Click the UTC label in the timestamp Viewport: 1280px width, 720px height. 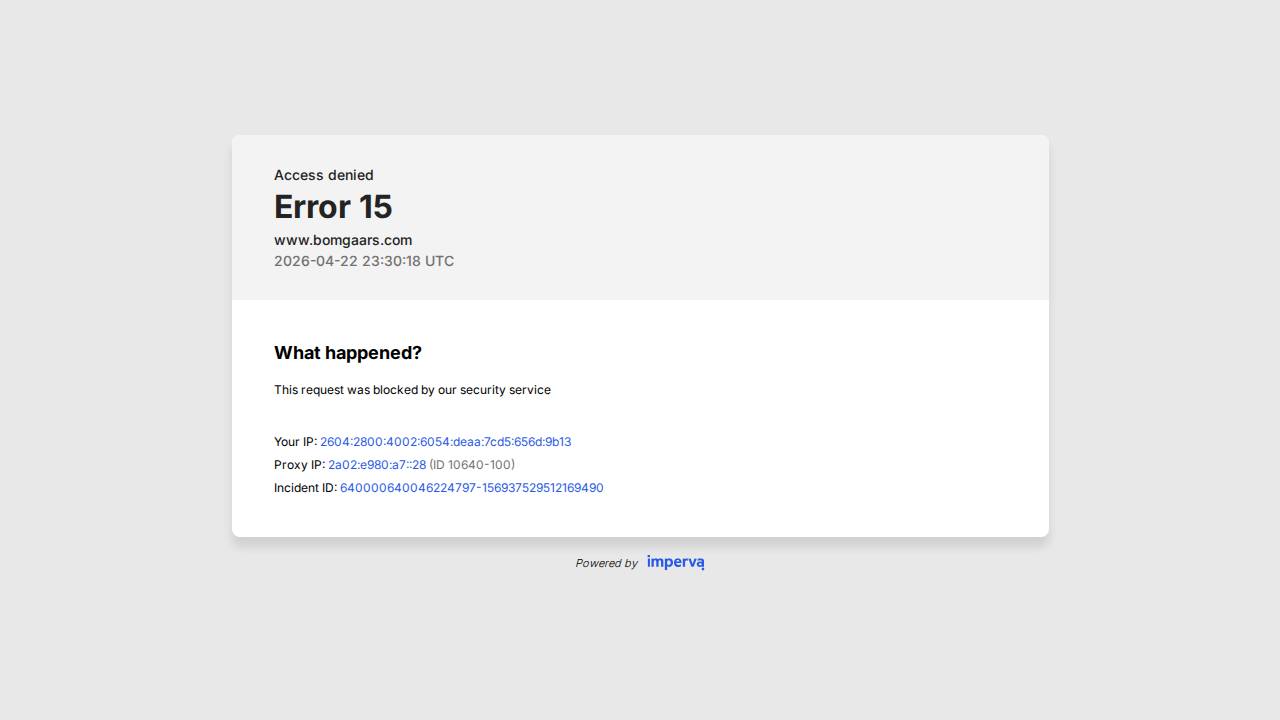(439, 261)
